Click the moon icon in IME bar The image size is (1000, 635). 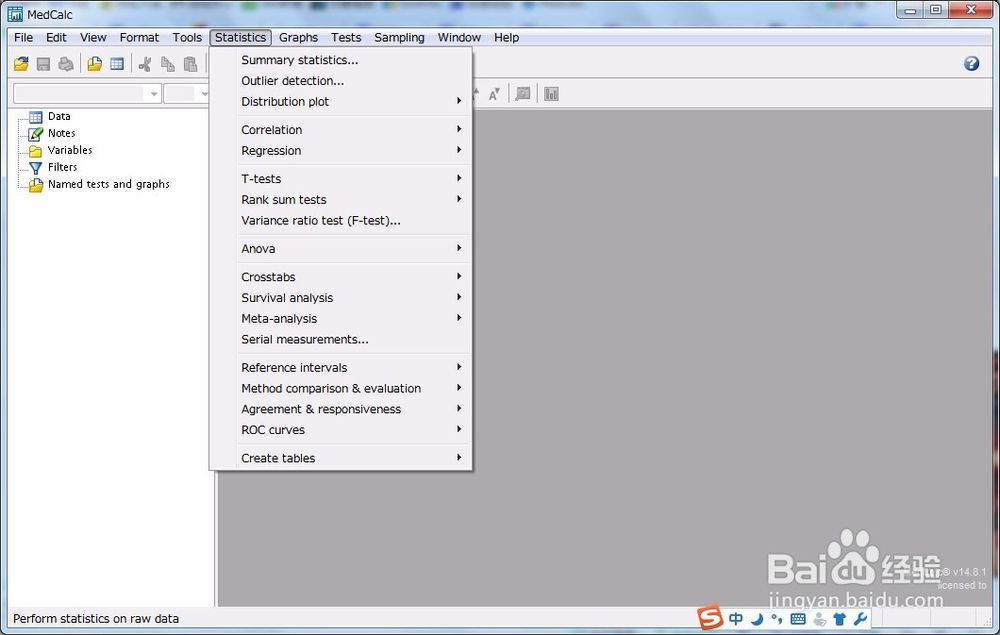pyautogui.click(x=757, y=618)
